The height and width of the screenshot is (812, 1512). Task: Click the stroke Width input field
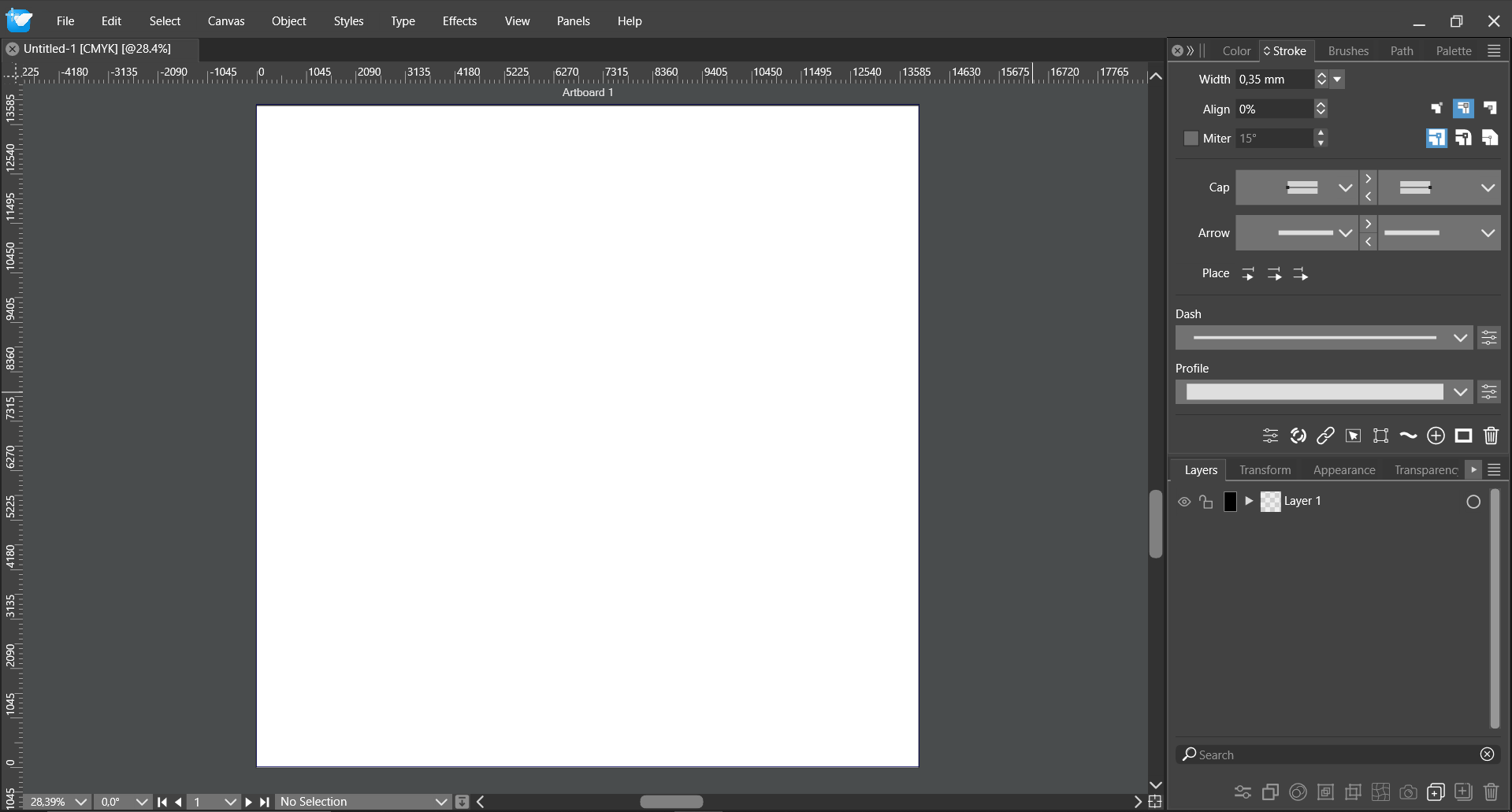(x=1274, y=80)
